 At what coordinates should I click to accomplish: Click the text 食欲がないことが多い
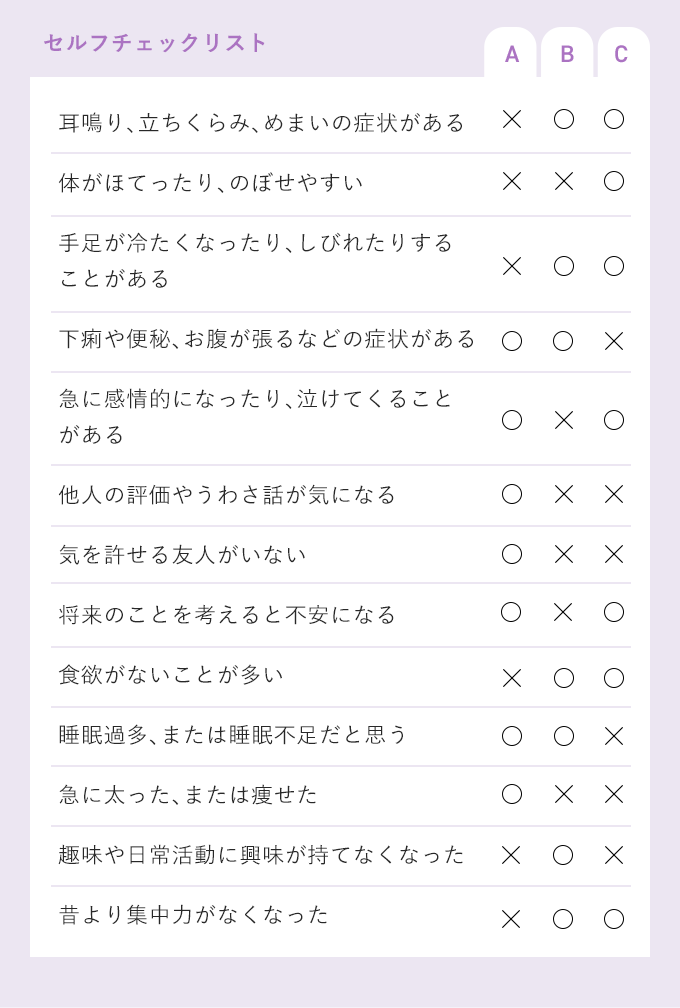tap(171, 675)
